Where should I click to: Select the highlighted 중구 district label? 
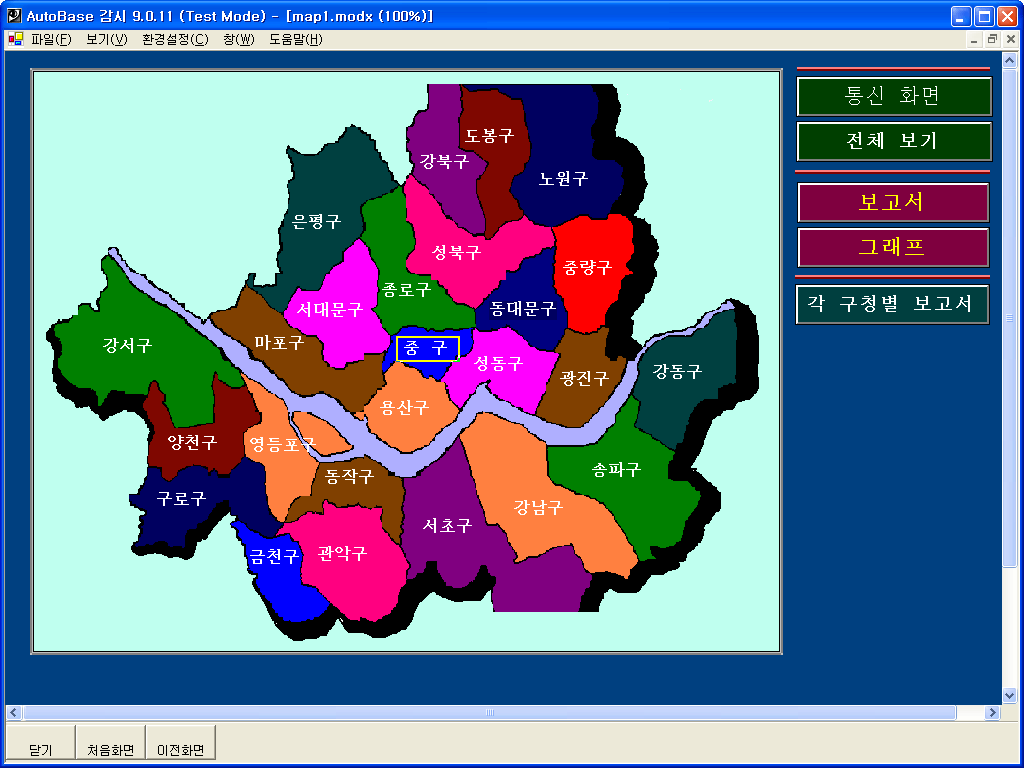[x=427, y=348]
